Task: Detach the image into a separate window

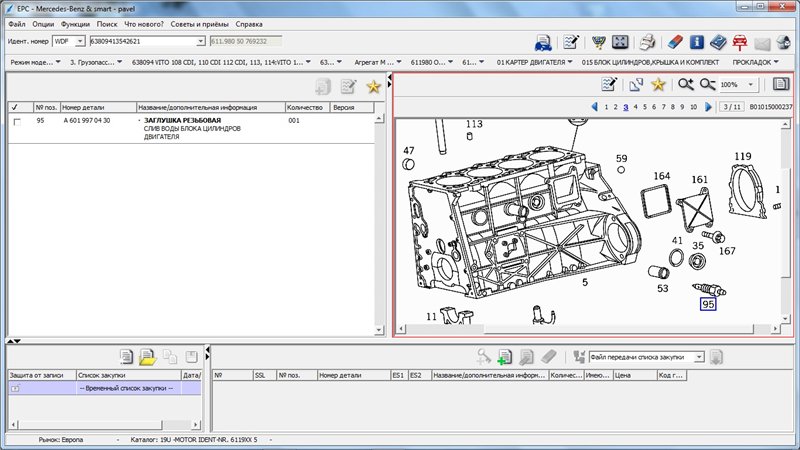Action: [636, 85]
